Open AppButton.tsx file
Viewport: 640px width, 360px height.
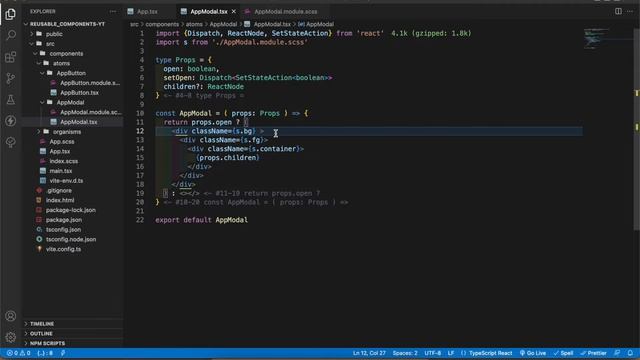tap(79, 93)
